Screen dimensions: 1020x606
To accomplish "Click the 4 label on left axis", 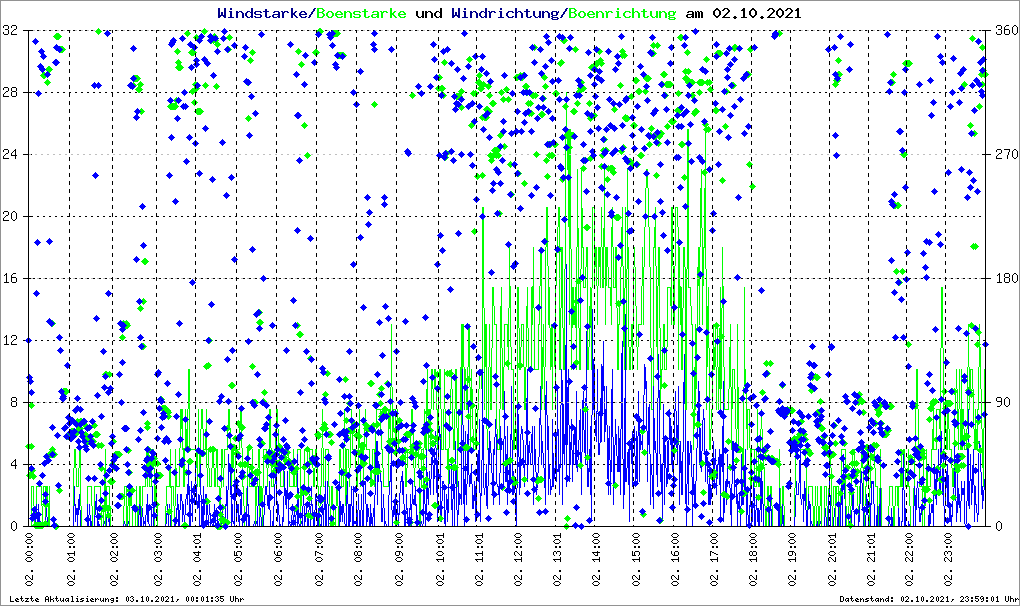I will click(15, 465).
